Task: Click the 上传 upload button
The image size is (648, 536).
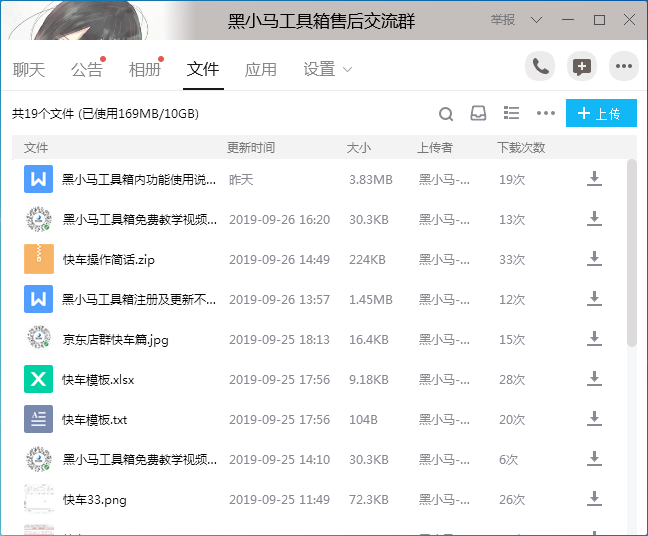Action: [x=601, y=113]
